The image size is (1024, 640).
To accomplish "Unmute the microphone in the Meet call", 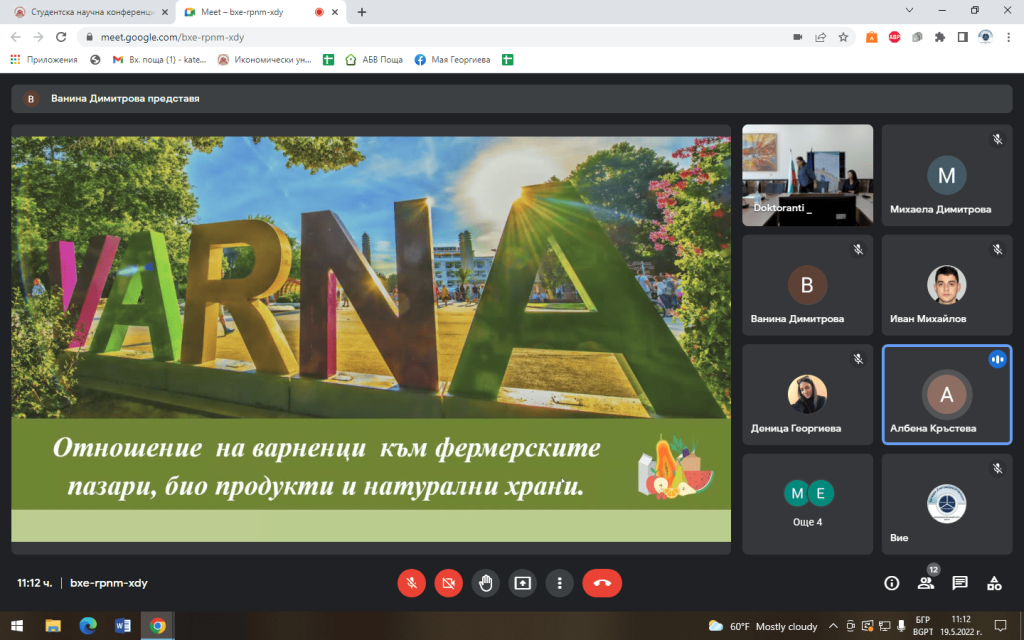I will click(411, 583).
